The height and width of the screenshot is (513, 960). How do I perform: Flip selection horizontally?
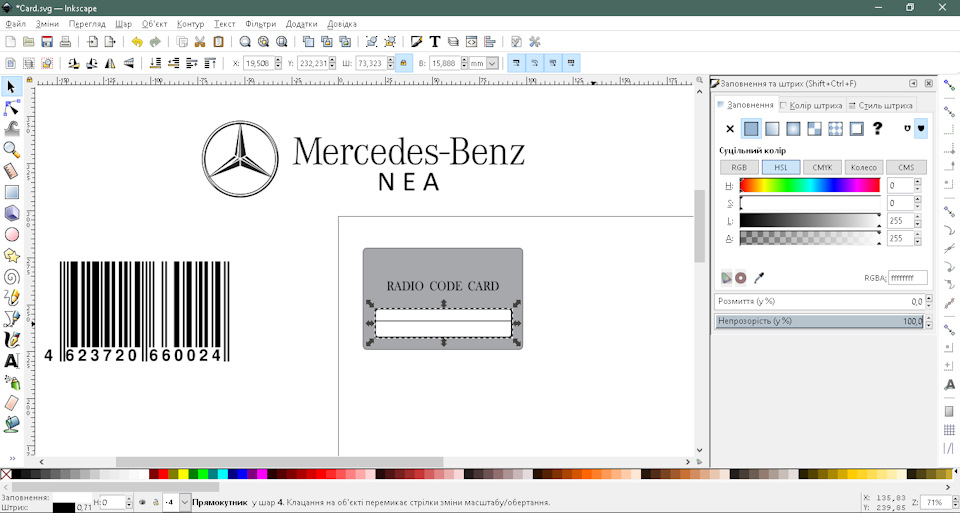point(110,63)
